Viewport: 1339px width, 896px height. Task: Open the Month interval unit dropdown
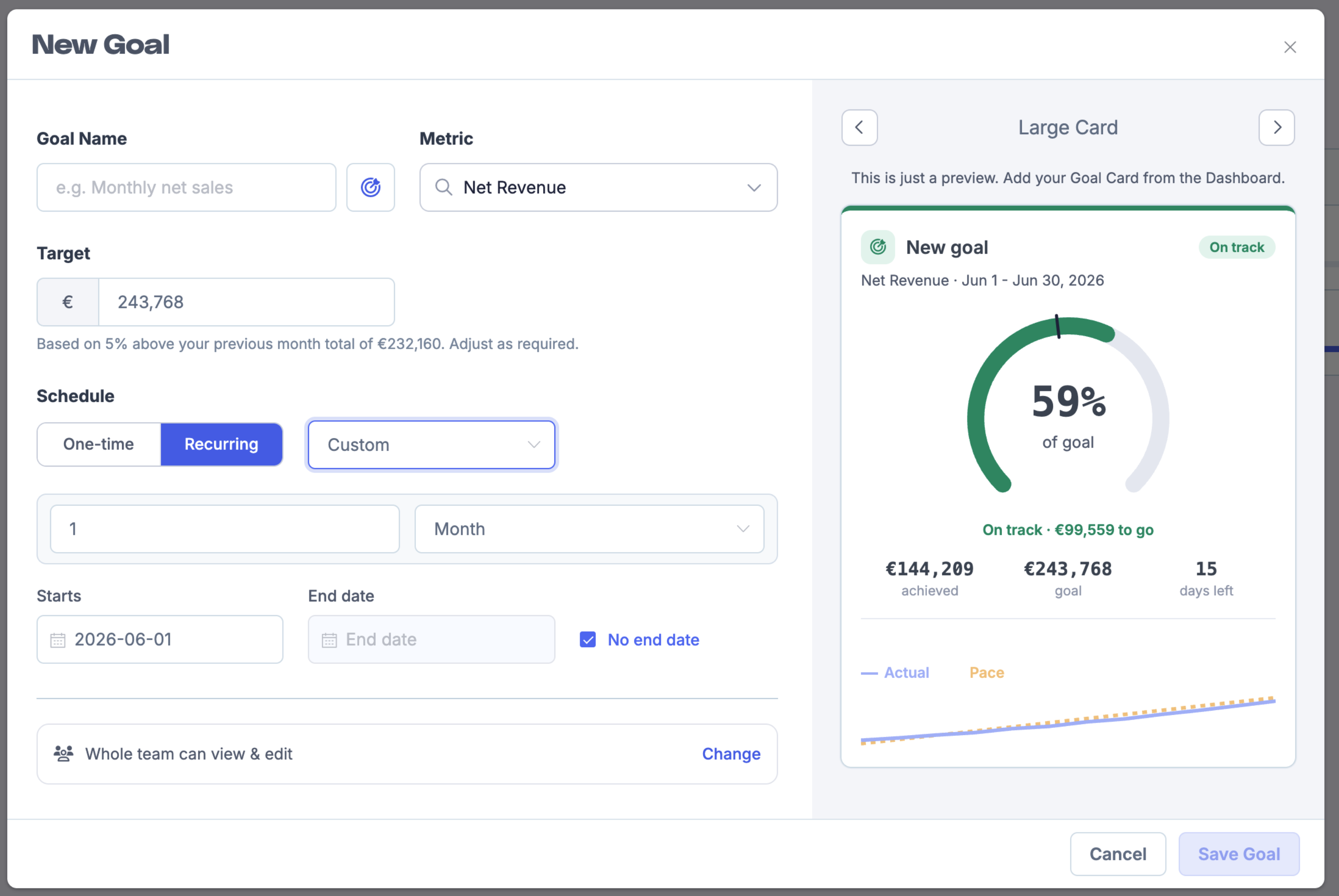click(x=589, y=529)
